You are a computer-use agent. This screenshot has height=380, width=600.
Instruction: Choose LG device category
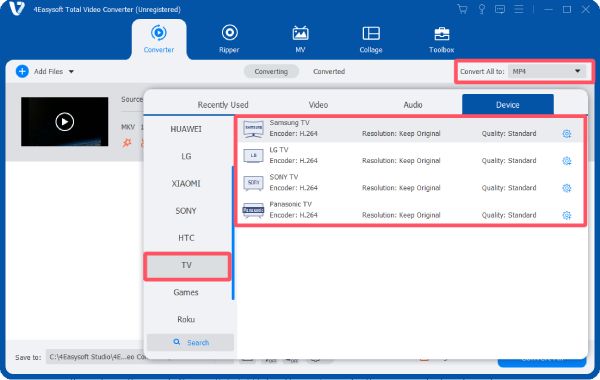[x=186, y=156]
